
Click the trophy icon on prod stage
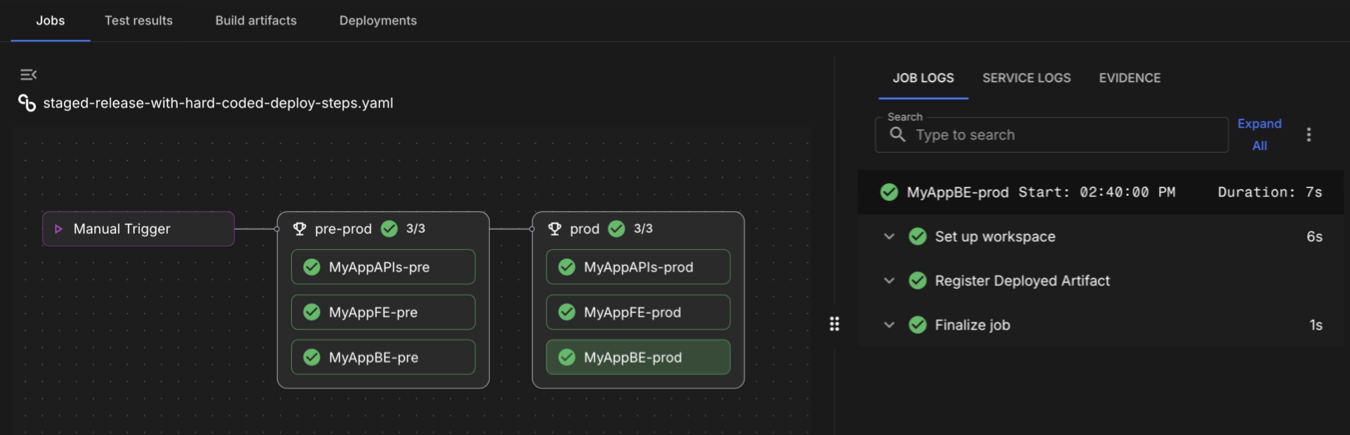pos(554,229)
